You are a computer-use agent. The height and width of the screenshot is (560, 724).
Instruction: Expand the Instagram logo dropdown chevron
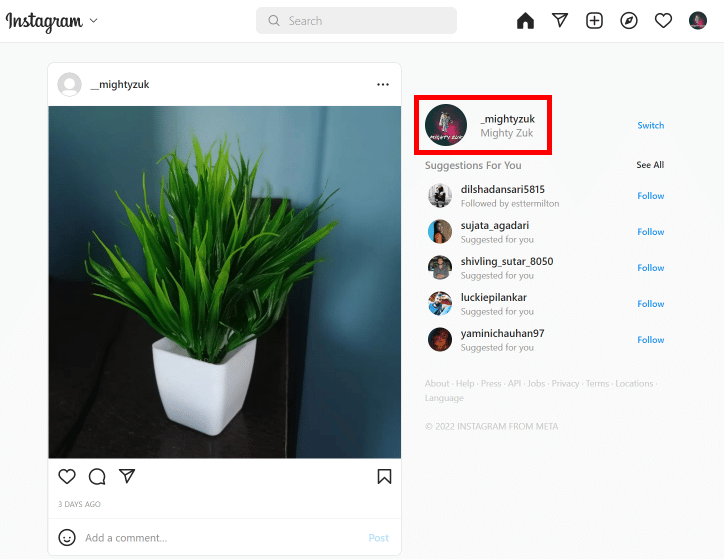click(94, 20)
